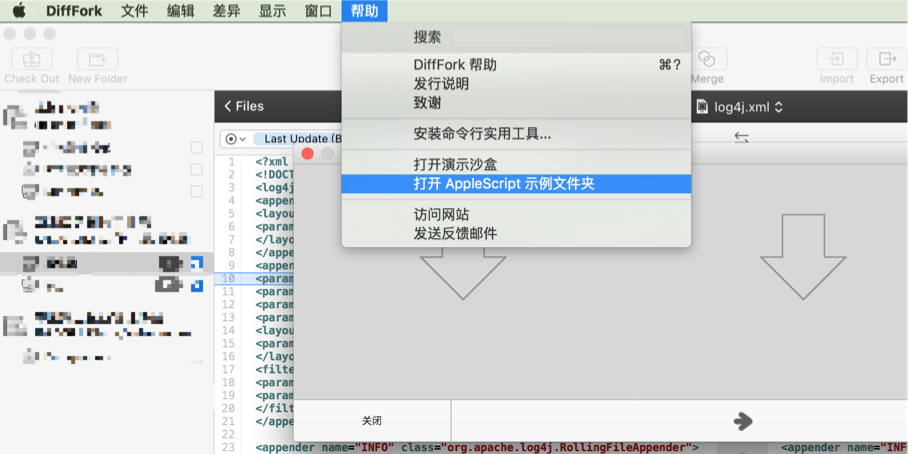The width and height of the screenshot is (908, 454).
Task: Choose 发行说明 menu item
Action: click(516, 84)
